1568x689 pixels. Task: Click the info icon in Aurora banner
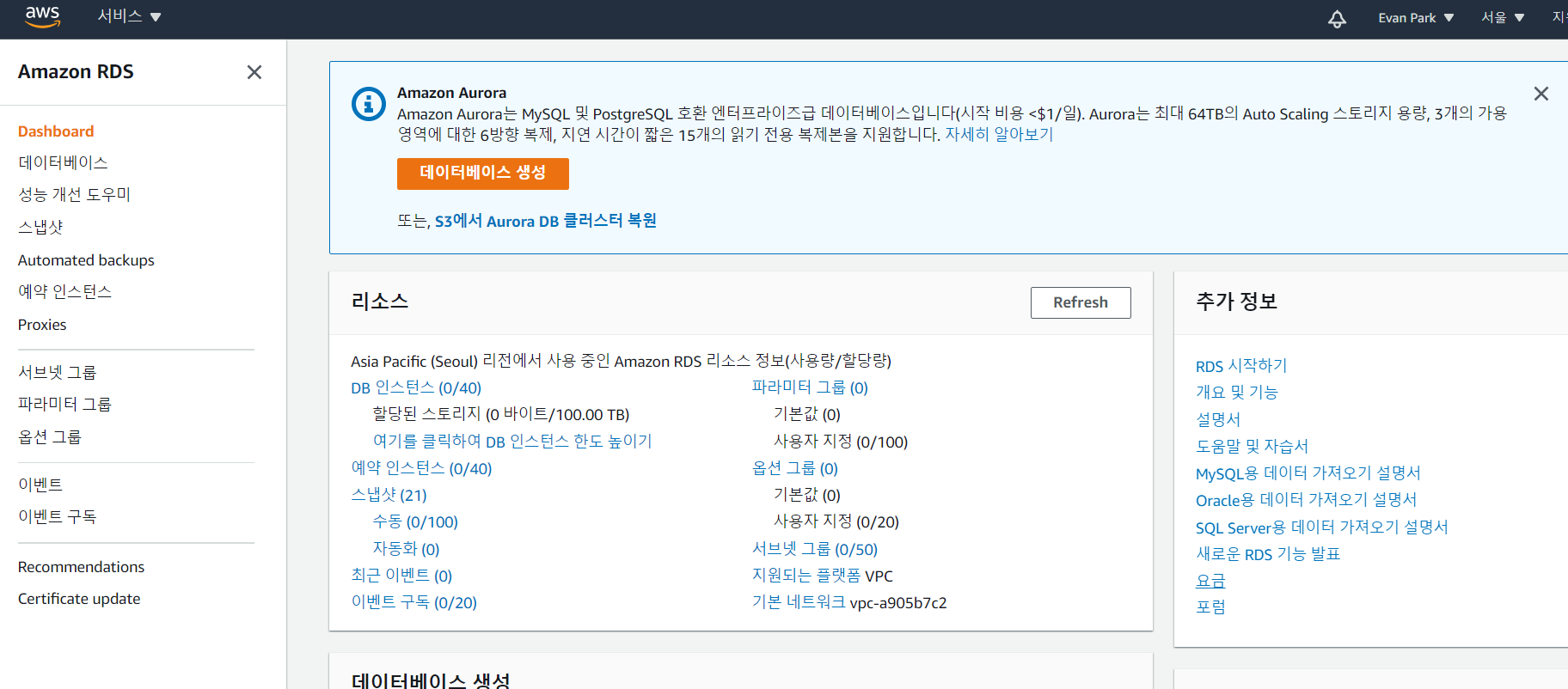369,104
